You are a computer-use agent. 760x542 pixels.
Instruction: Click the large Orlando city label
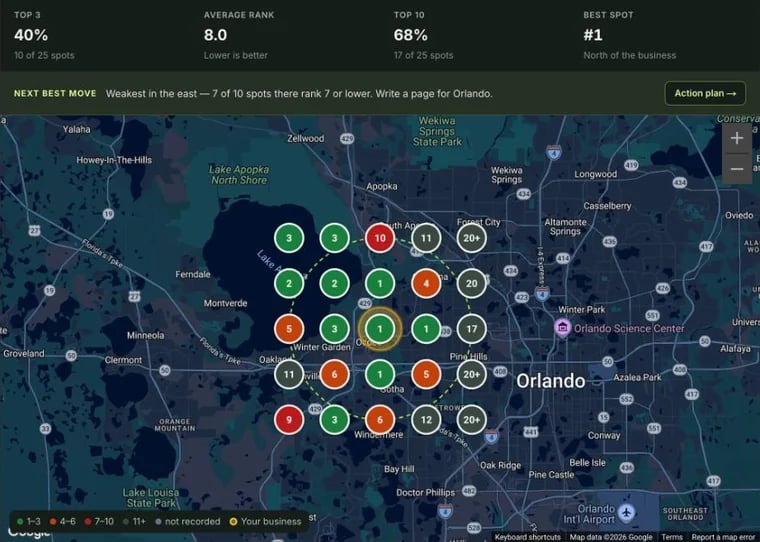coord(551,381)
